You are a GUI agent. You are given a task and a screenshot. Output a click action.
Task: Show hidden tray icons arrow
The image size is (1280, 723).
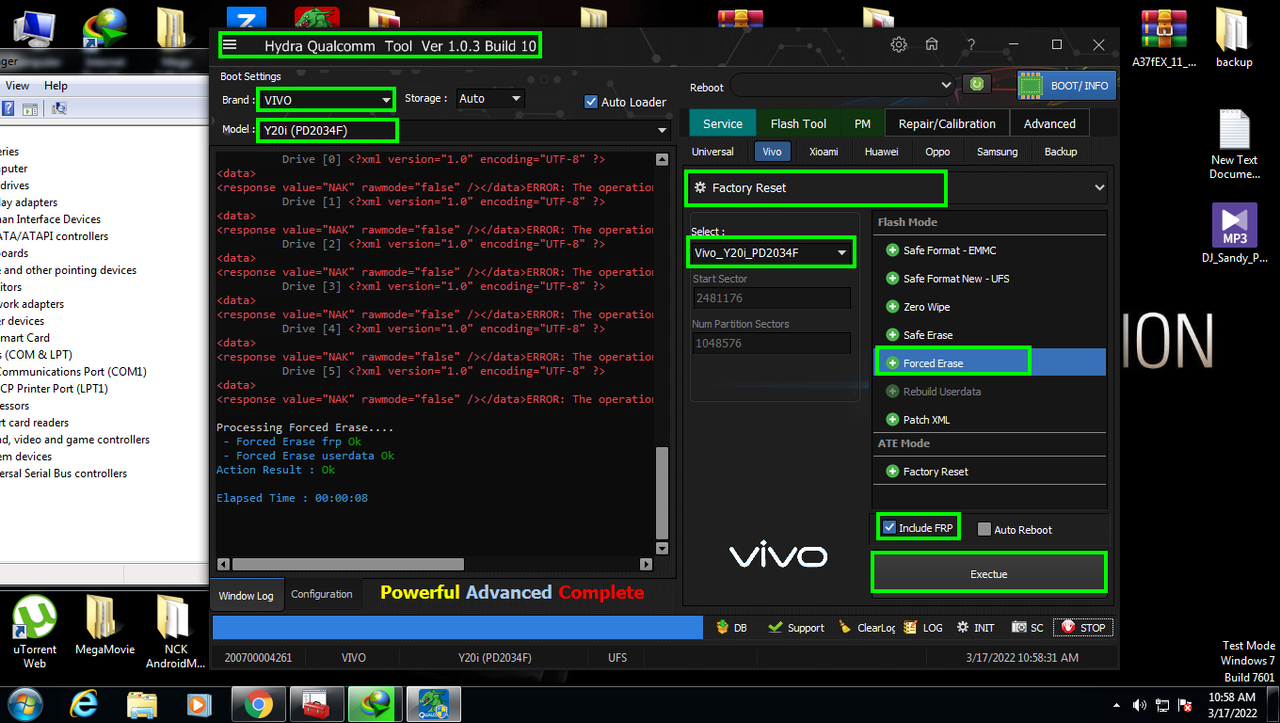coord(1117,705)
